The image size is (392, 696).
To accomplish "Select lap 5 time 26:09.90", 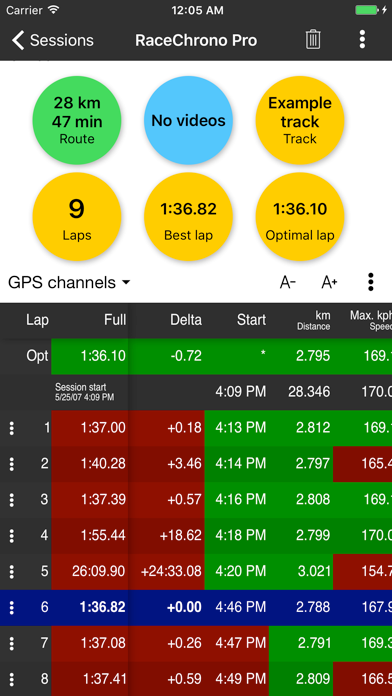I will click(x=90, y=572).
